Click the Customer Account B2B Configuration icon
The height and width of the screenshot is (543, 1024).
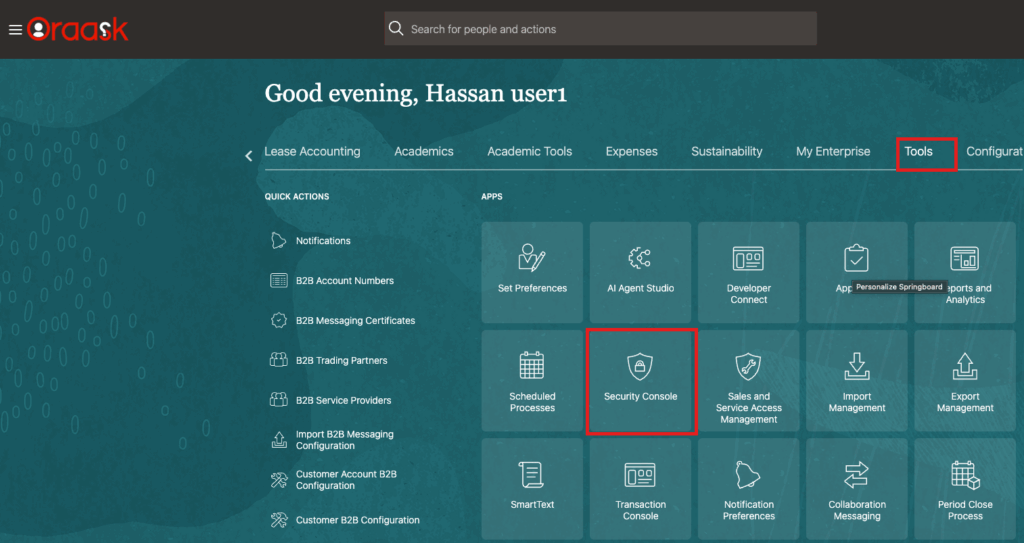(279, 480)
